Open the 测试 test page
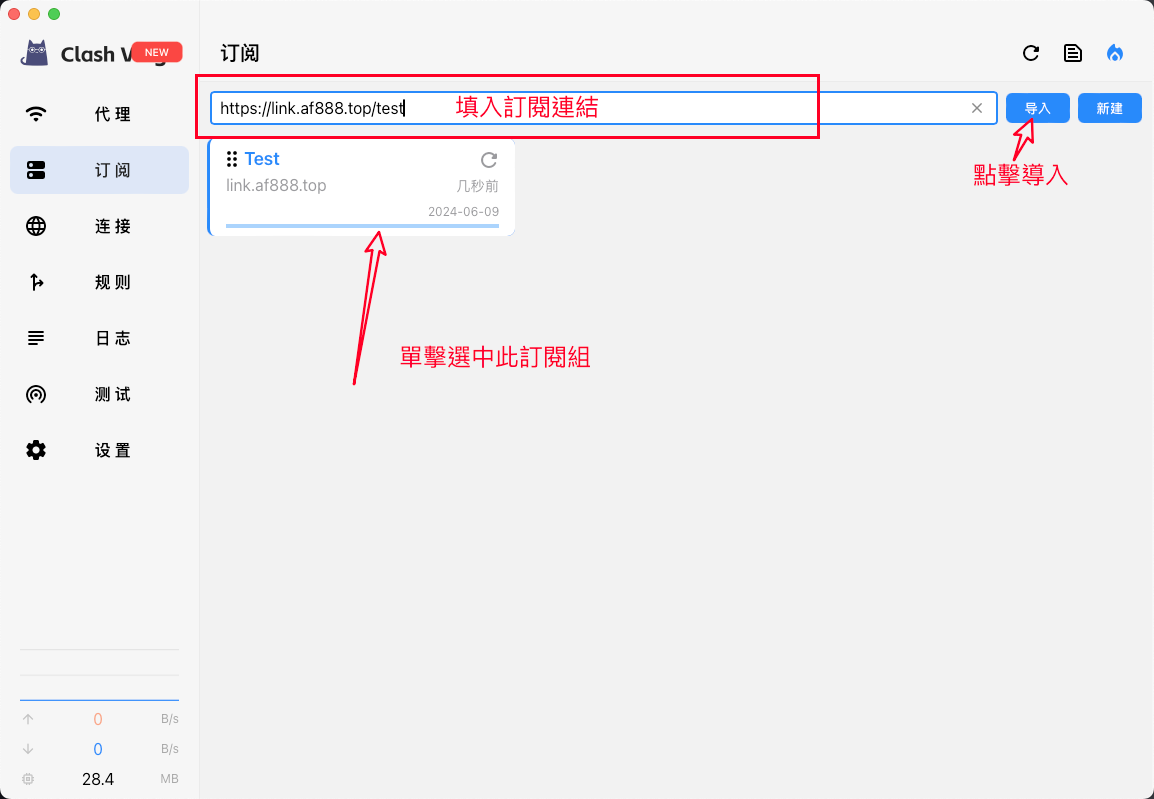Viewport: 1154px width, 799px height. click(x=99, y=394)
